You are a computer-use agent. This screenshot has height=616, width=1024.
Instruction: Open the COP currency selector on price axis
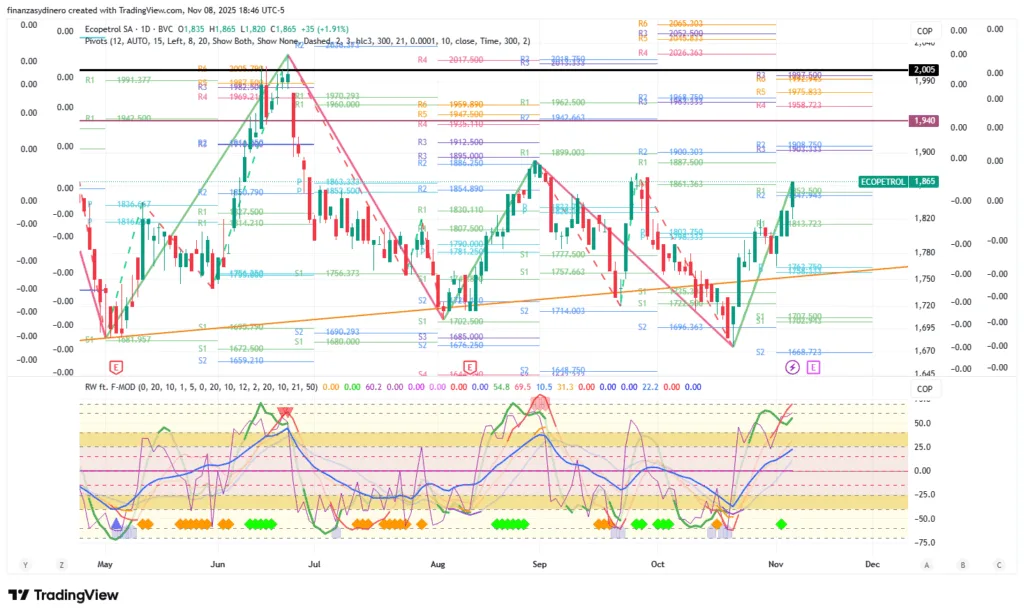coord(924,31)
